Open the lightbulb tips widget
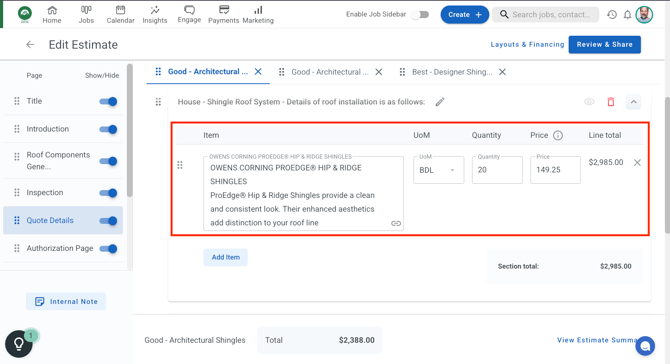This screenshot has height=364, width=670. point(19,343)
